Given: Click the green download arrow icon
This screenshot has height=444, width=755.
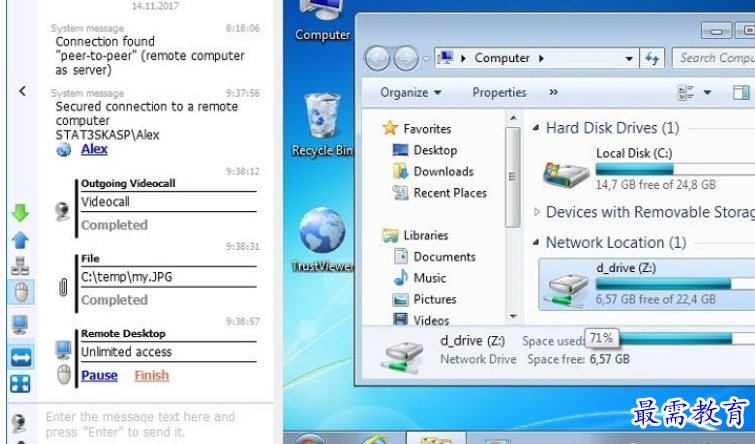Looking at the screenshot, I should (x=20, y=212).
